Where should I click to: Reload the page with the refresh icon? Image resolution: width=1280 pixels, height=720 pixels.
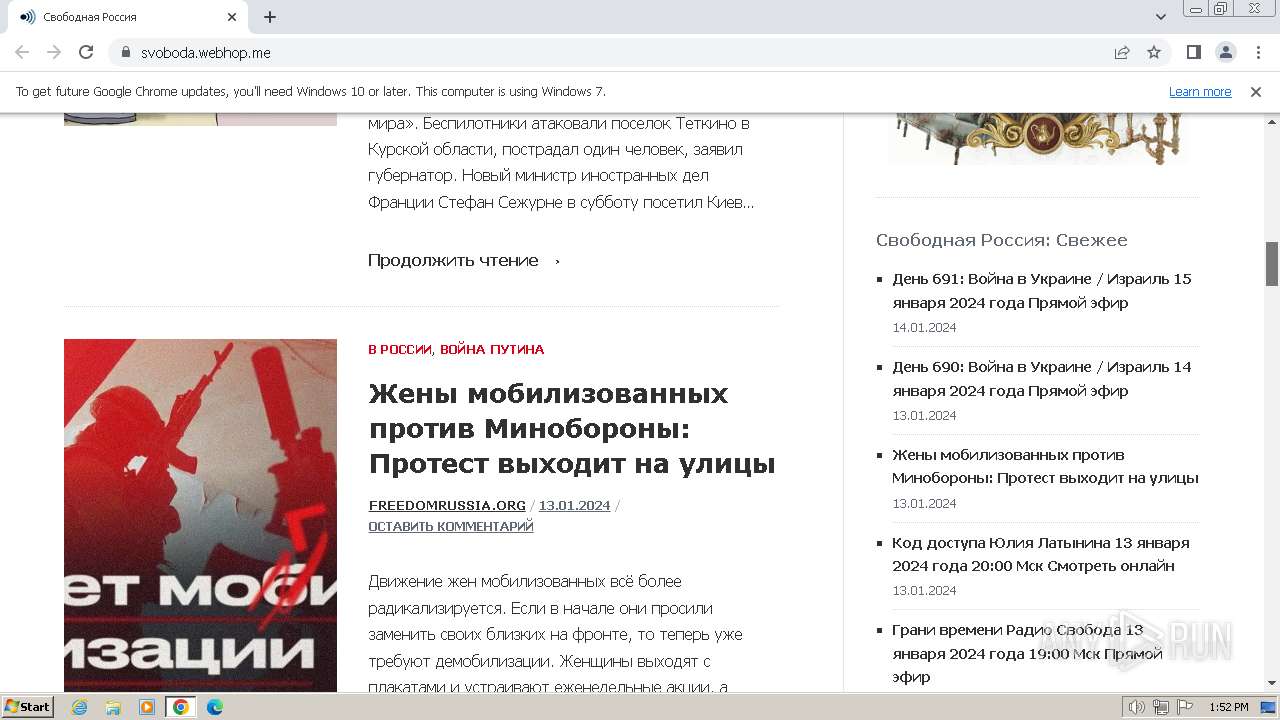coord(86,52)
